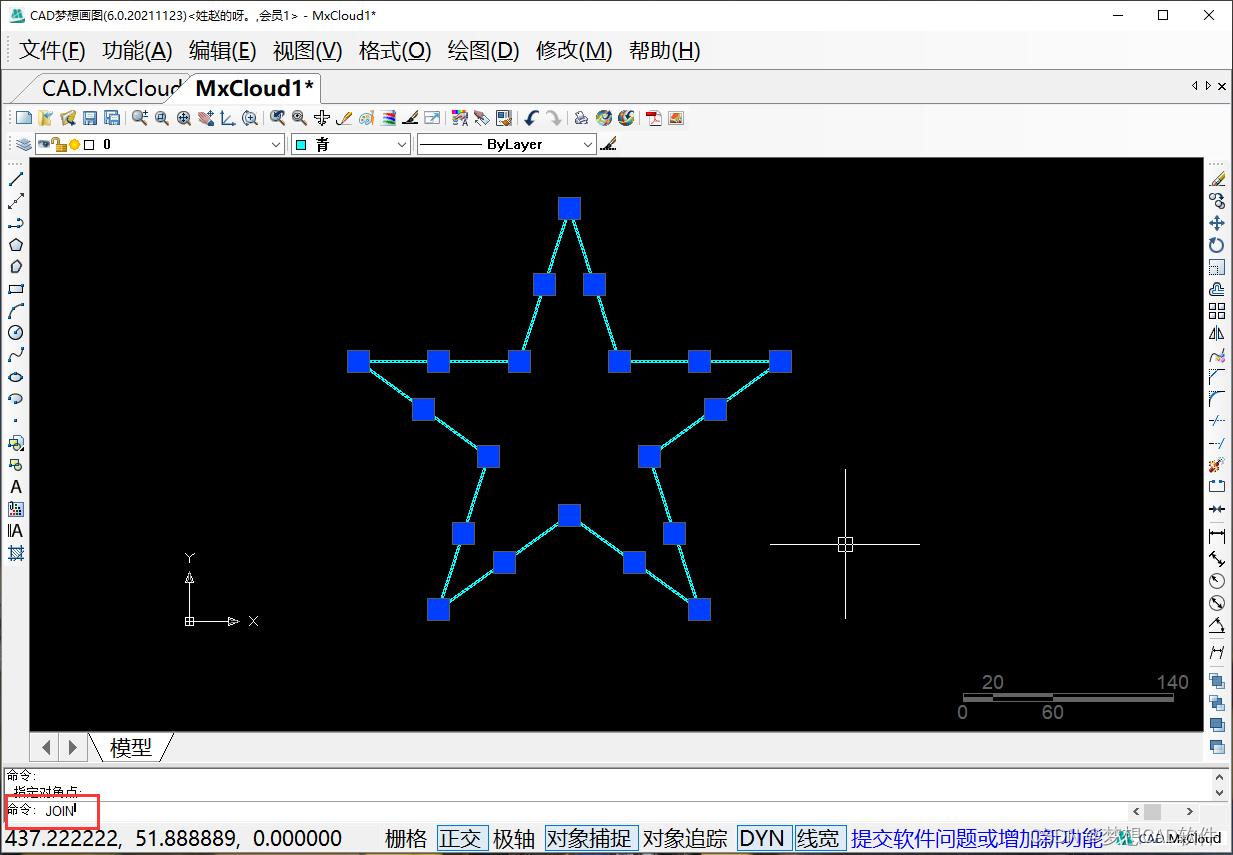Click the Mirror tool

(1217, 333)
